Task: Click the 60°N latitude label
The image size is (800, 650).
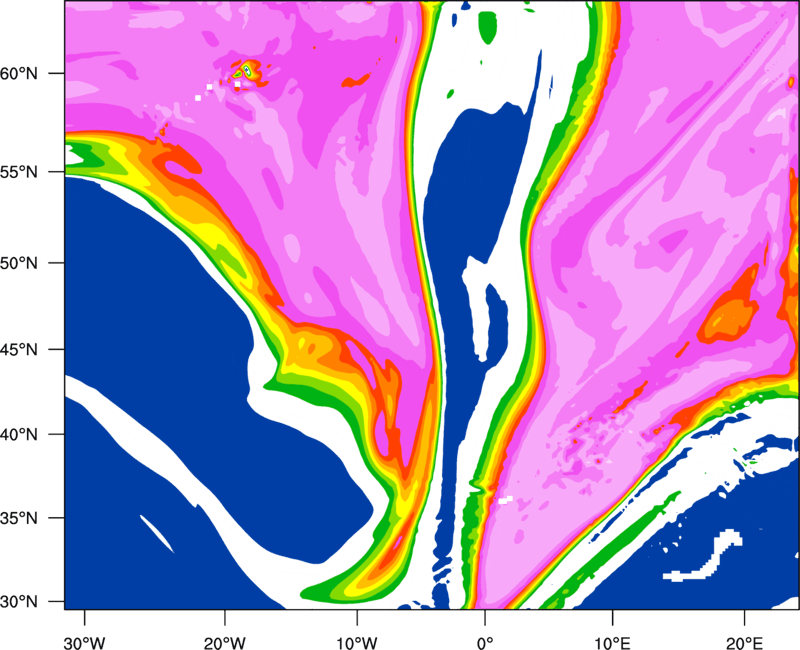Action: [x=21, y=74]
